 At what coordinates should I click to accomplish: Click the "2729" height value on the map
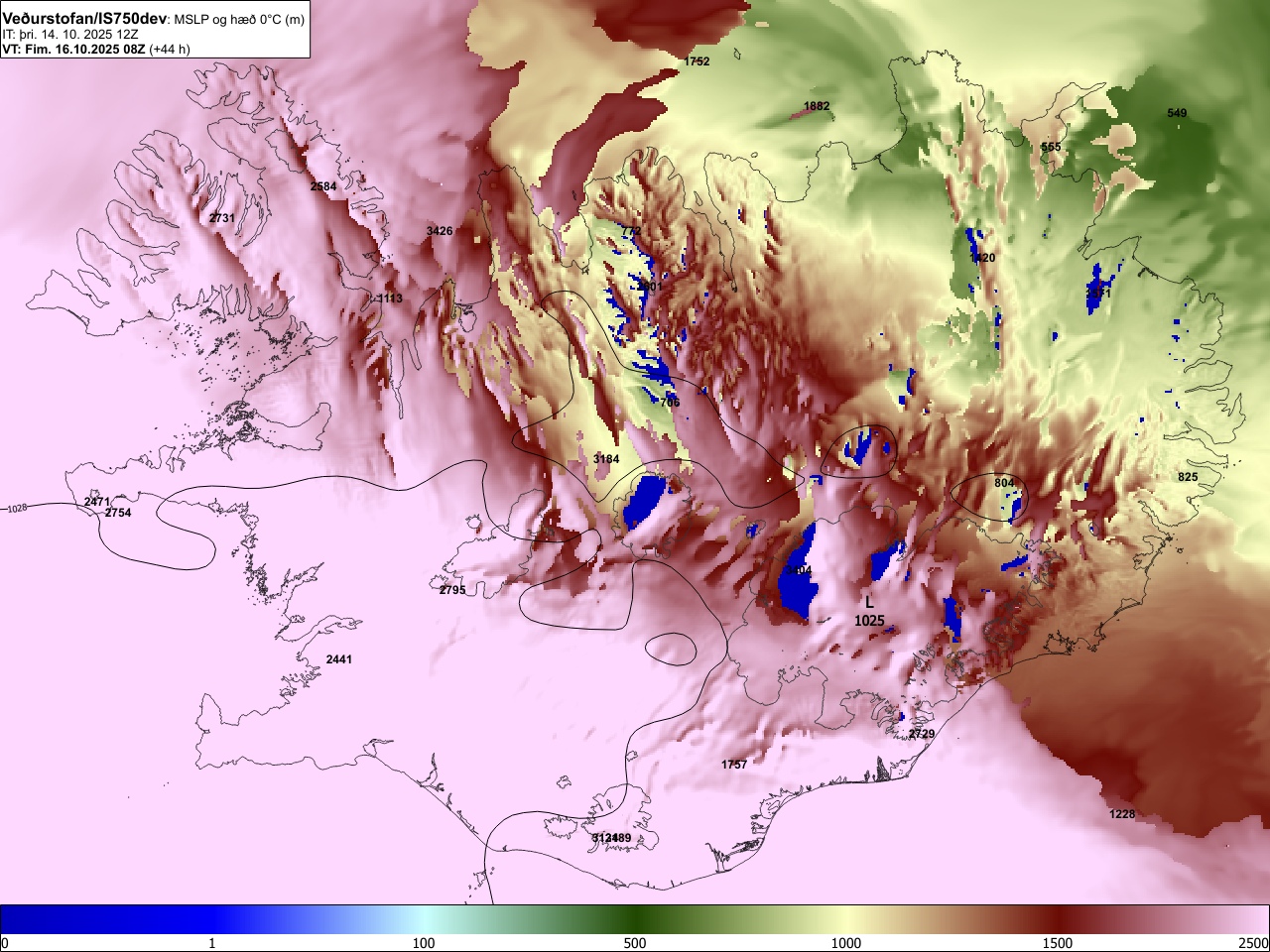(x=922, y=734)
